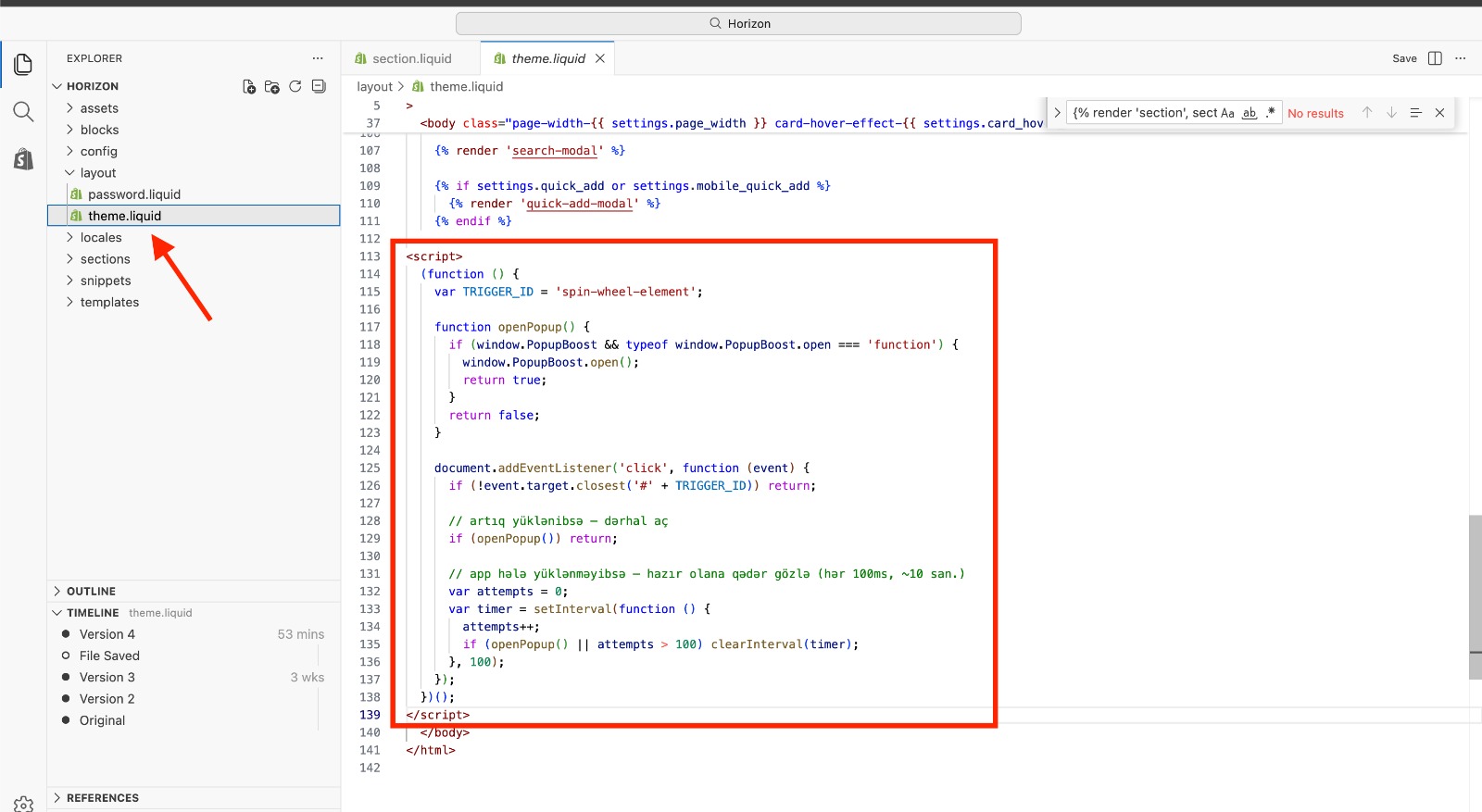The width and height of the screenshot is (1482, 812).
Task: Open password.liquid file from layout folder
Action: click(134, 194)
